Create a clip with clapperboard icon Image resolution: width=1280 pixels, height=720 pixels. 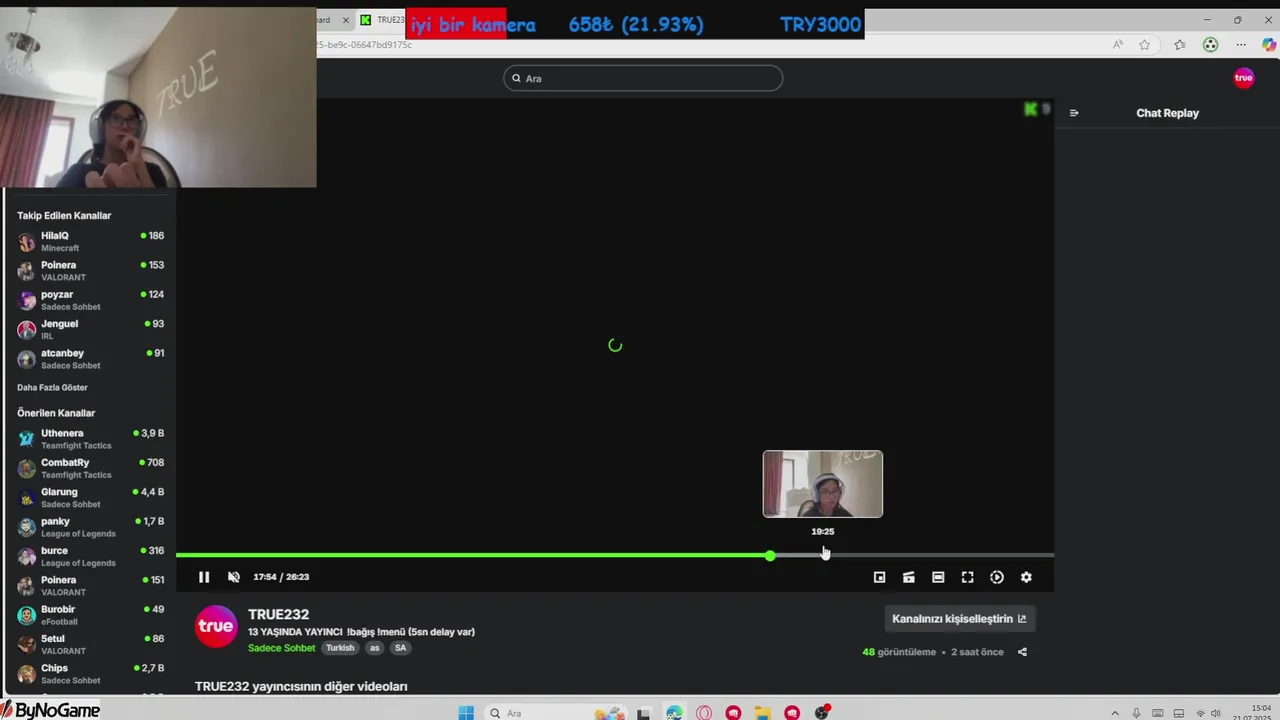tap(908, 577)
